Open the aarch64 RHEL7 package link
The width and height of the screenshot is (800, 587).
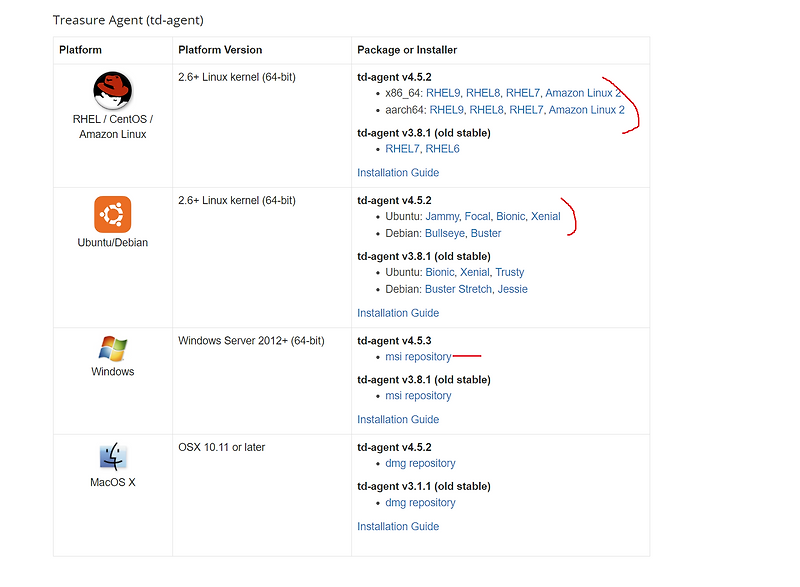pos(525,110)
